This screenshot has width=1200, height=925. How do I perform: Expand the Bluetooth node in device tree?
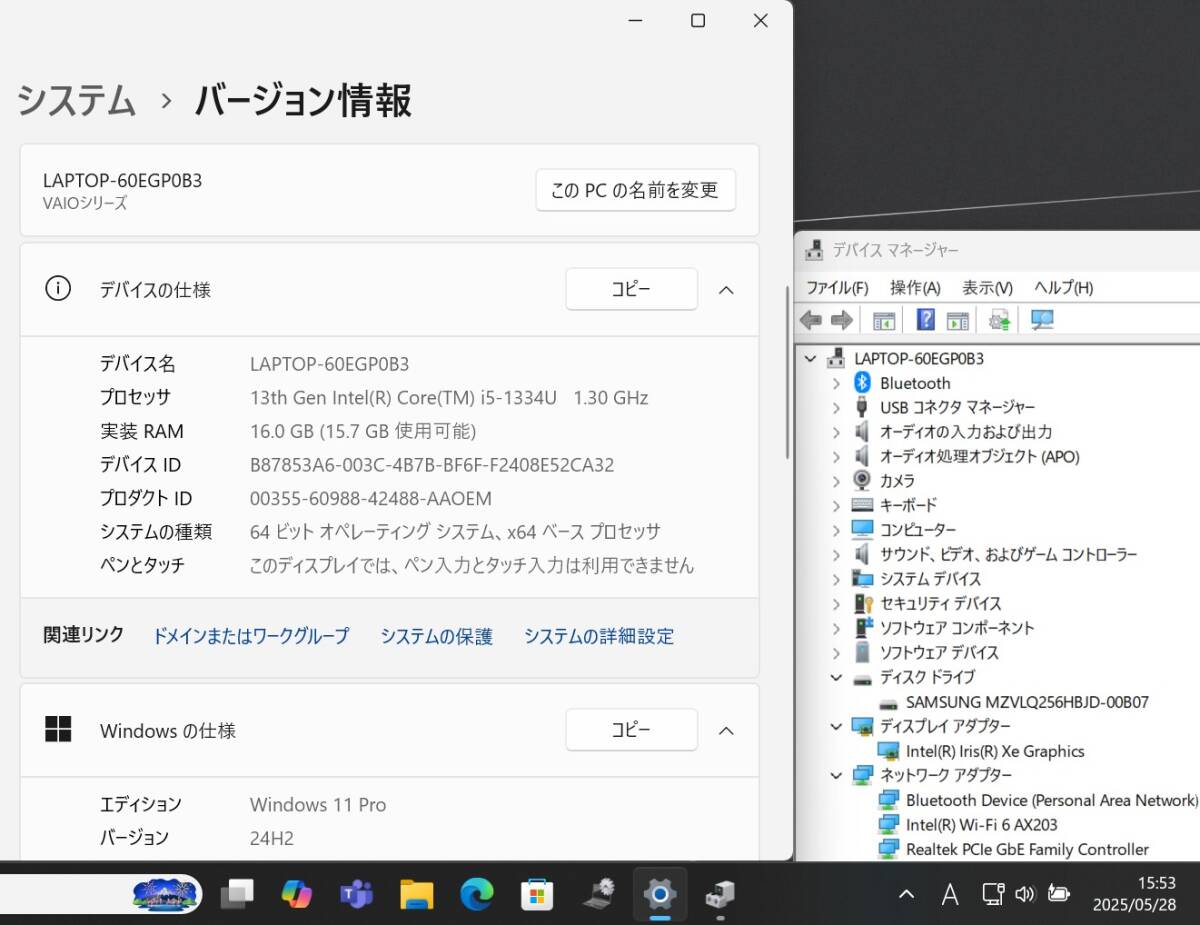(x=836, y=383)
